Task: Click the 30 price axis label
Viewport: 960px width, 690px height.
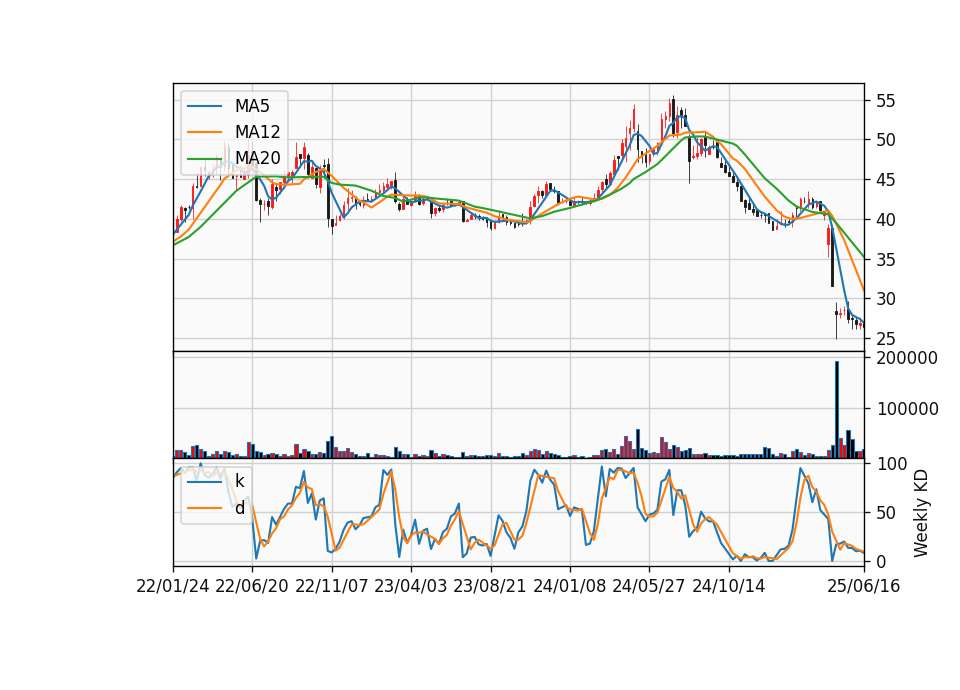Action: point(885,299)
